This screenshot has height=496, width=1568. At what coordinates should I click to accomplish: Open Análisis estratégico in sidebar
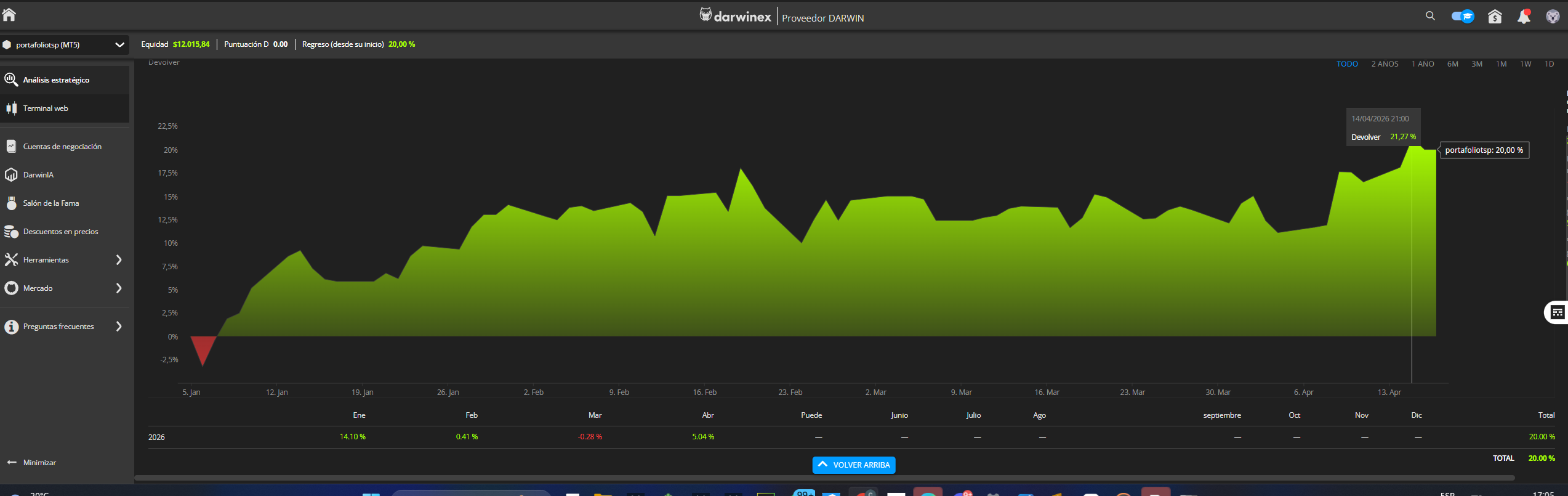(56, 80)
